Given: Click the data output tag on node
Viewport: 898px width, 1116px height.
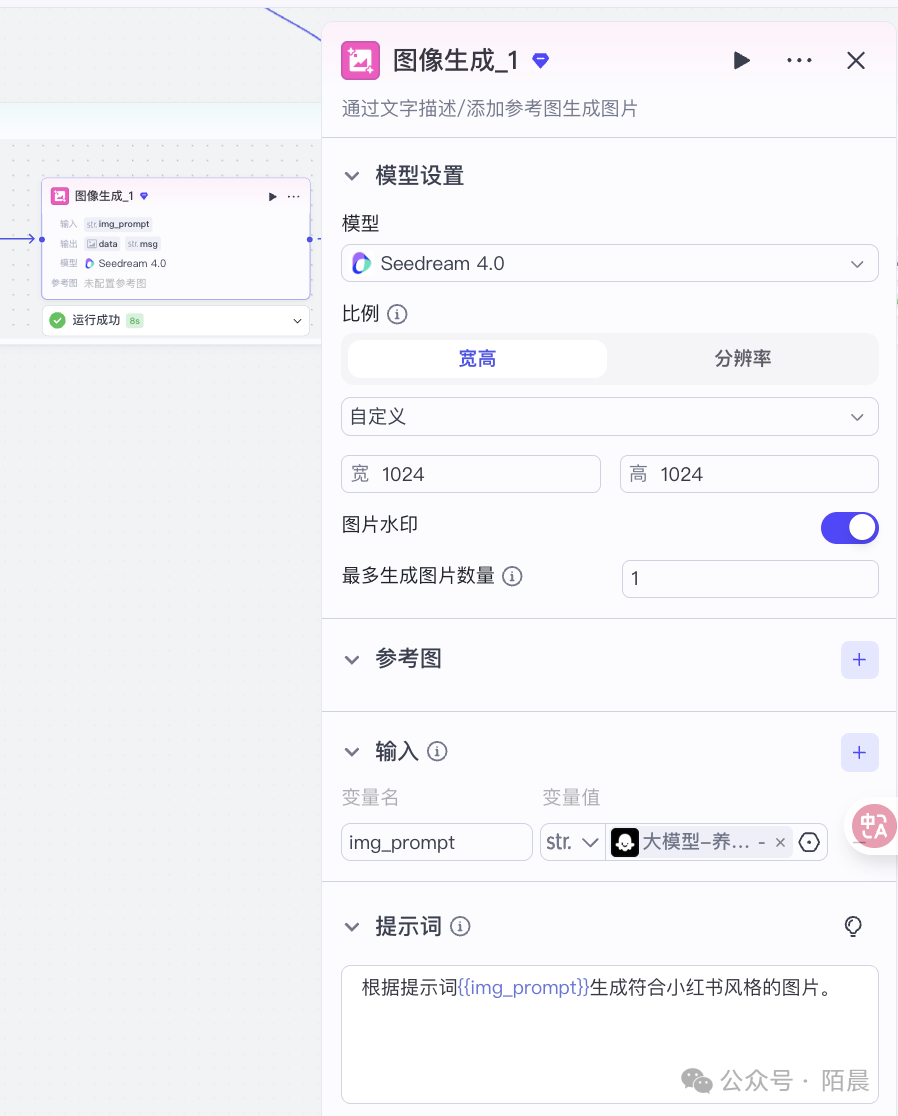Looking at the screenshot, I should point(102,244).
